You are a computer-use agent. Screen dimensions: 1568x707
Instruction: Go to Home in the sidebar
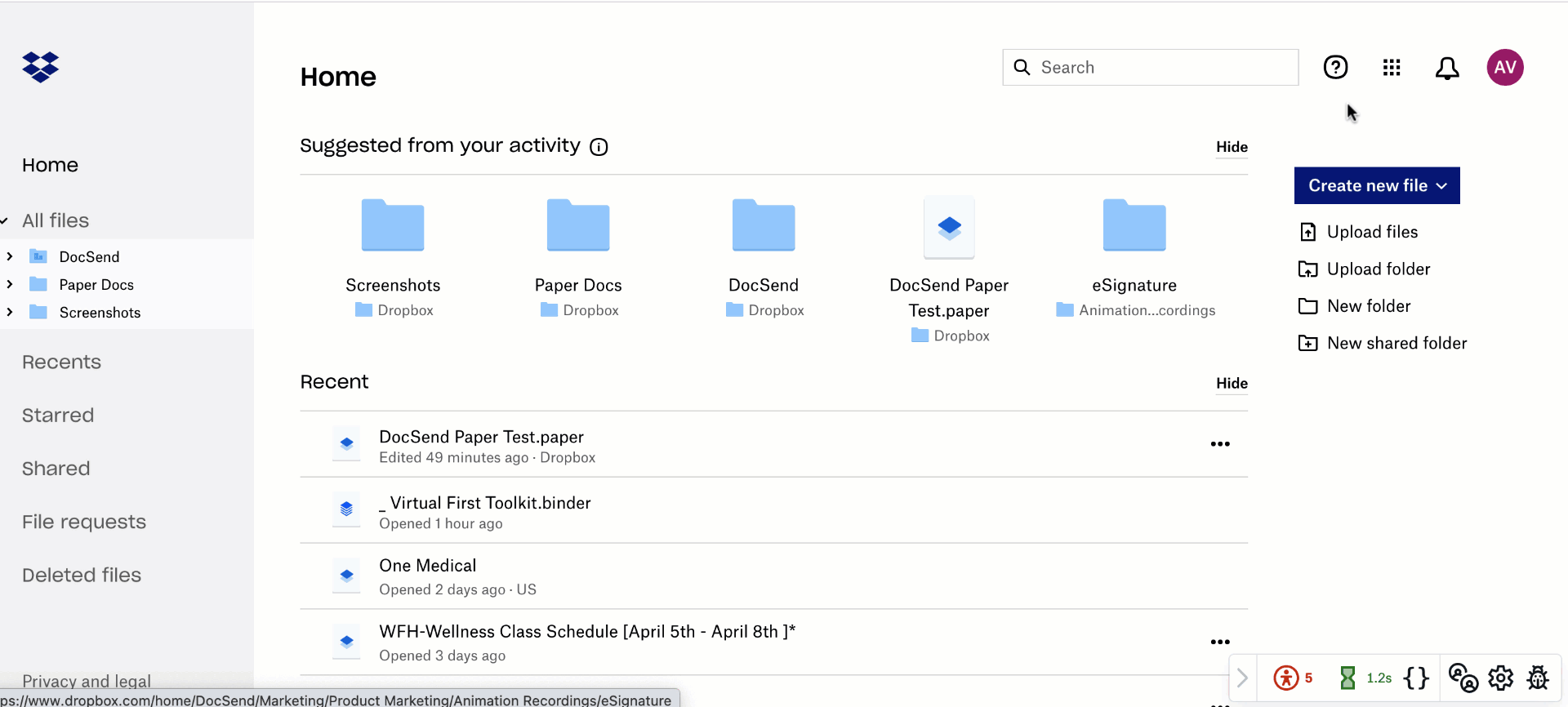point(50,165)
